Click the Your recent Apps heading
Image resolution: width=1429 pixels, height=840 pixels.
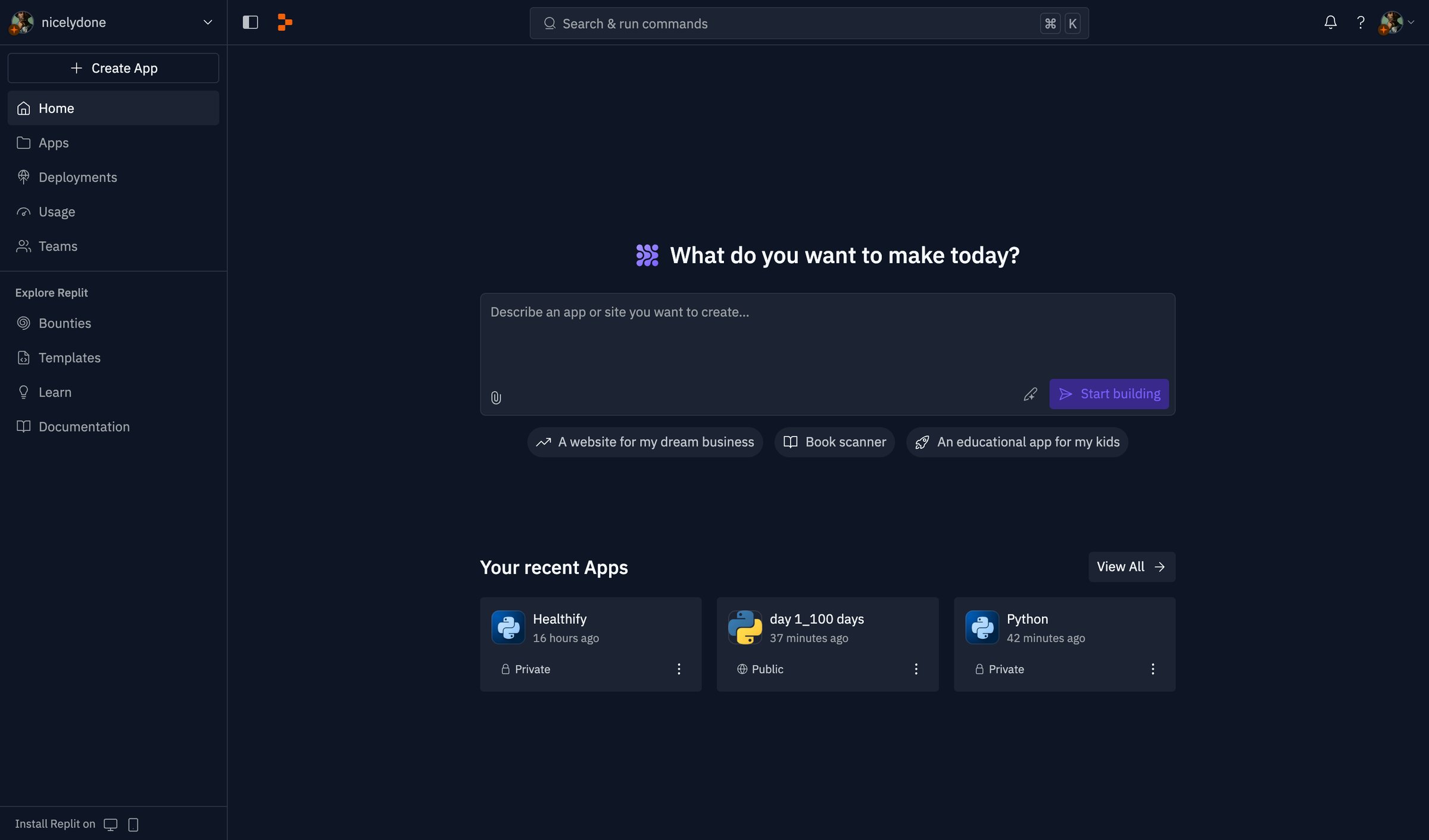[x=554, y=567]
